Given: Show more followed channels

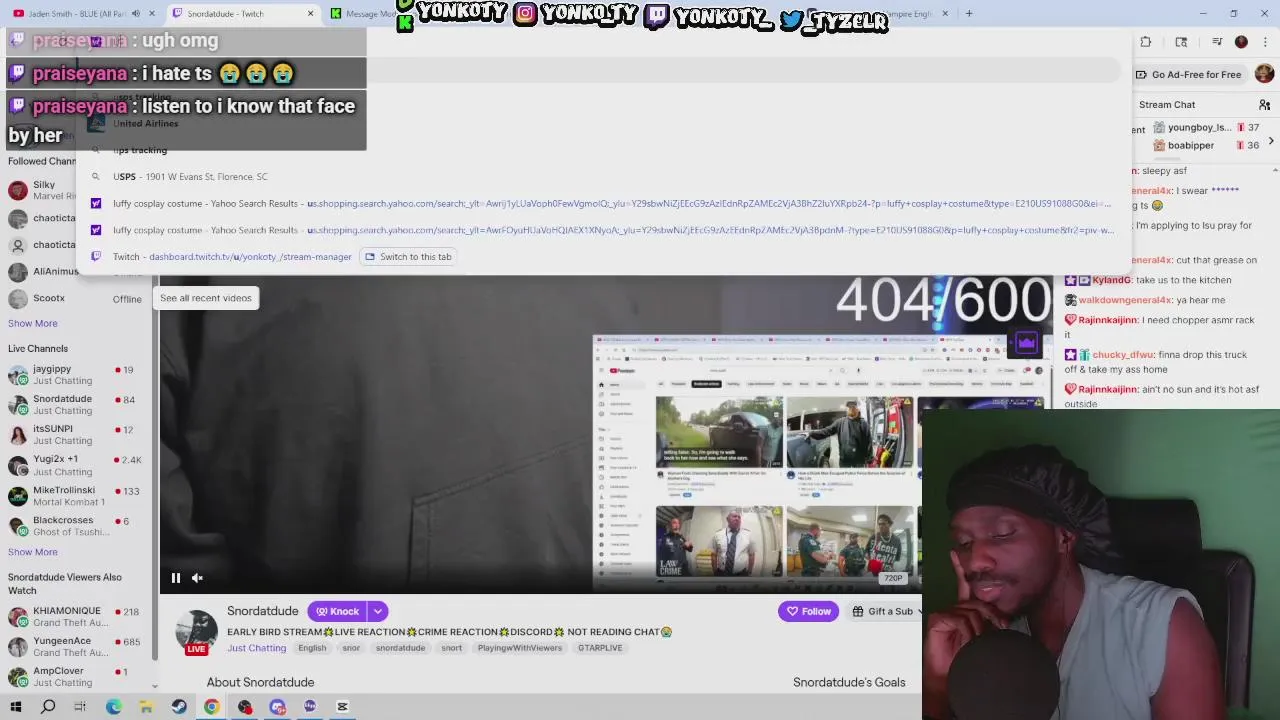Looking at the screenshot, I should [x=33, y=323].
